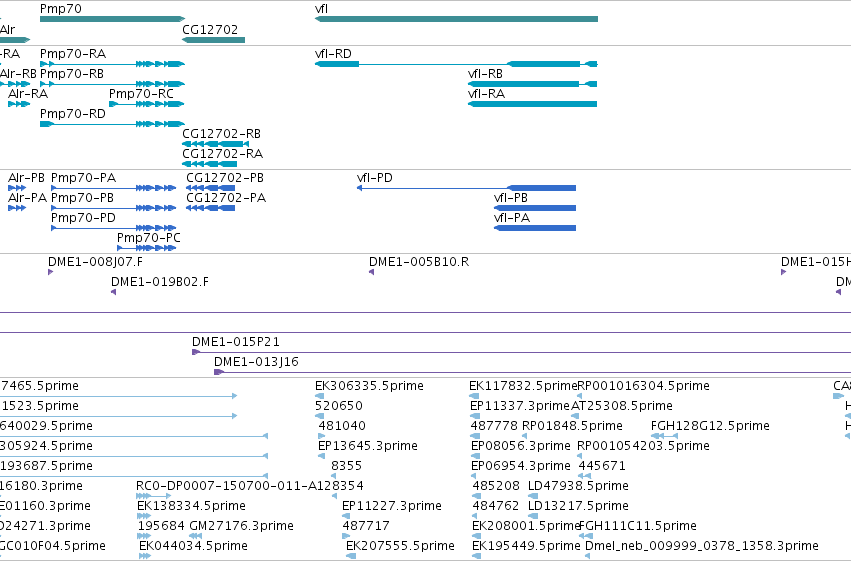
Task: Click the vfl gene span bar
Action: [x=456, y=19]
